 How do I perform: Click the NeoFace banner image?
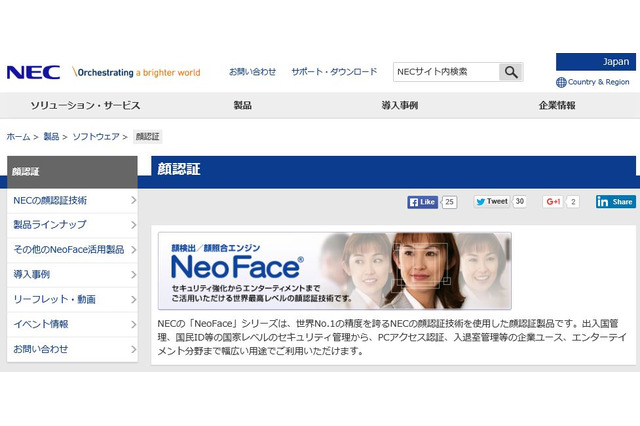click(x=335, y=271)
